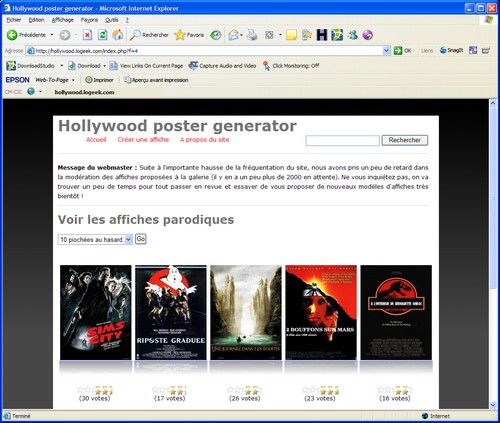This screenshot has height=423, width=500.
Task: Open the 2 Bouffons sur Mars poster
Action: [321, 312]
